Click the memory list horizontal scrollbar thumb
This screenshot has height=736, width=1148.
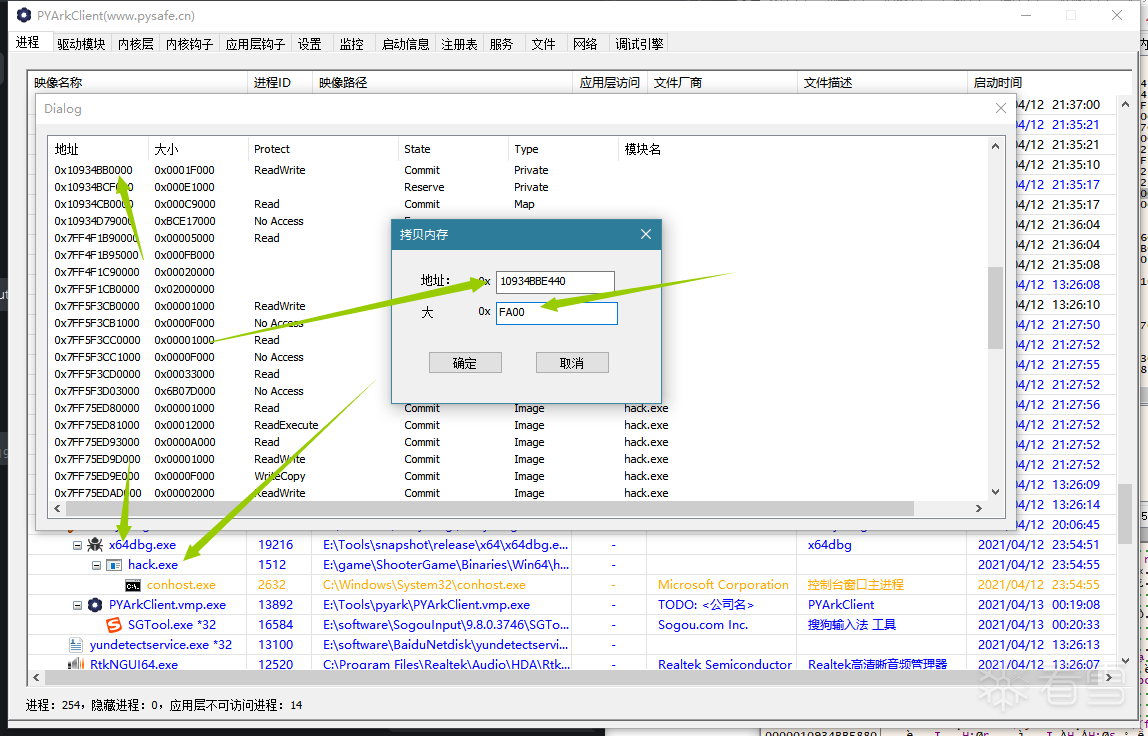pyautogui.click(x=490, y=508)
